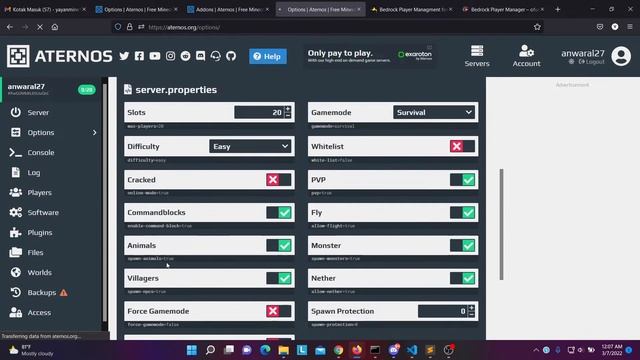Decrease Slots value with stepper
This screenshot has height=360, width=640.
[288, 116]
